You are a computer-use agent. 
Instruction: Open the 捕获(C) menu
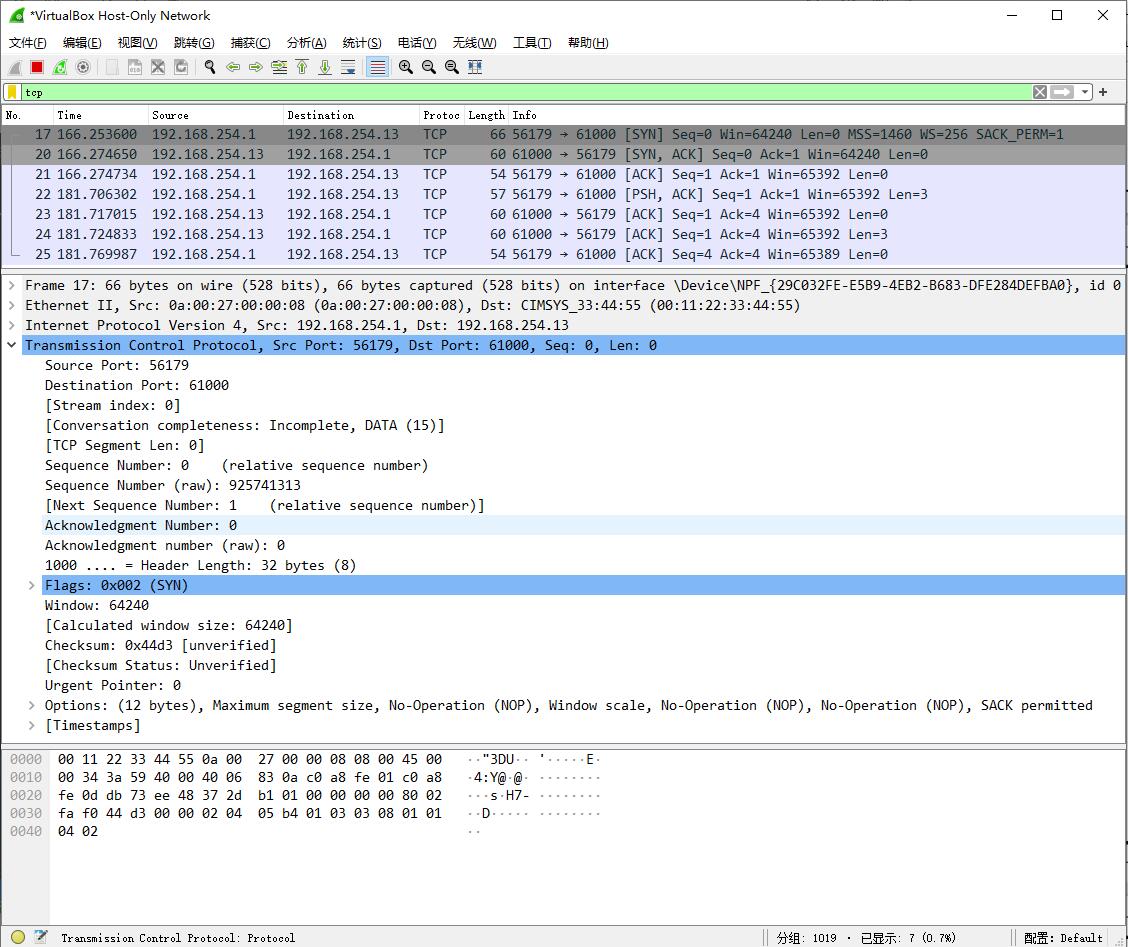click(250, 43)
